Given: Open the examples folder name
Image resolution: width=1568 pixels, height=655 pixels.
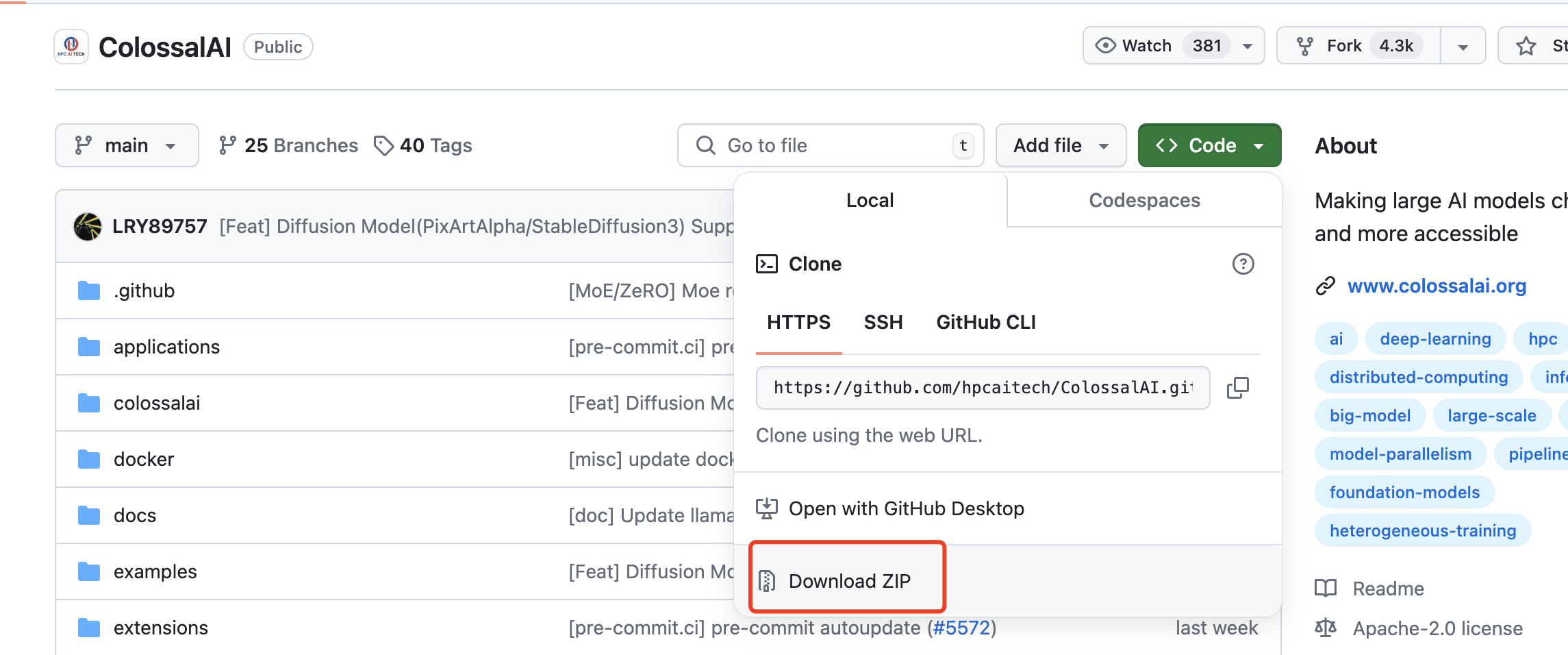Looking at the screenshot, I should 155,571.
